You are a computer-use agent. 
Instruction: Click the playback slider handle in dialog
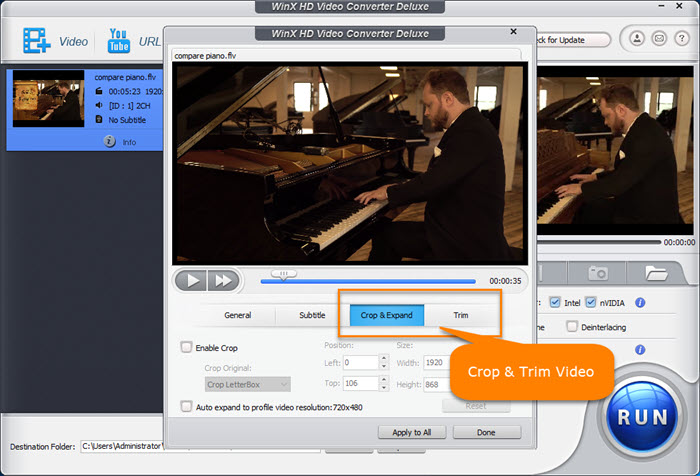click(x=283, y=274)
